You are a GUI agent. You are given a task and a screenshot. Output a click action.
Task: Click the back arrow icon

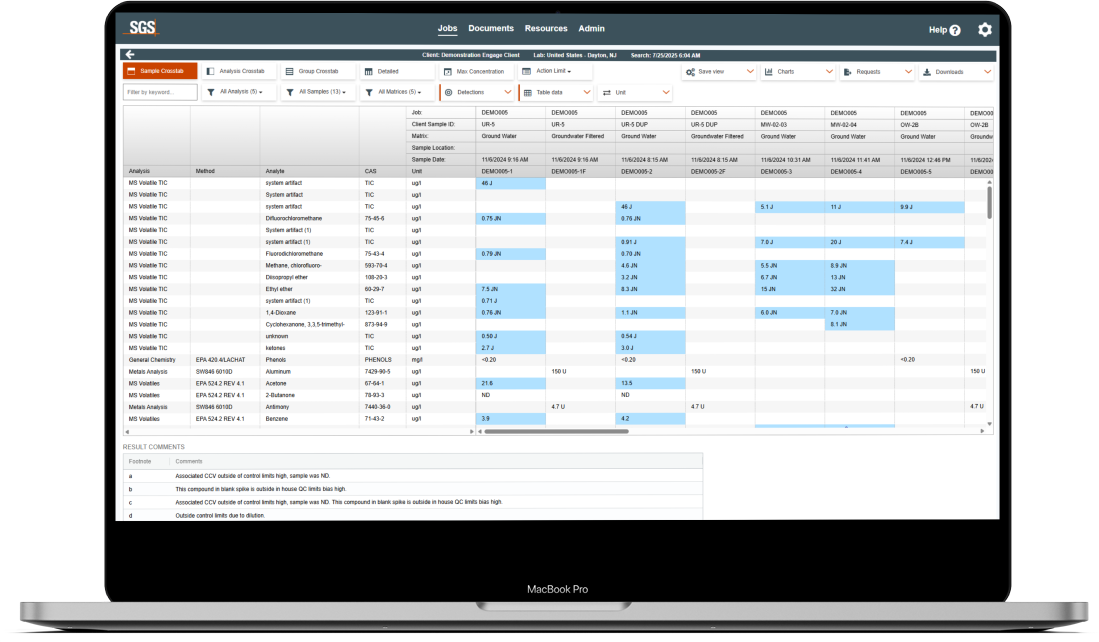pos(130,54)
